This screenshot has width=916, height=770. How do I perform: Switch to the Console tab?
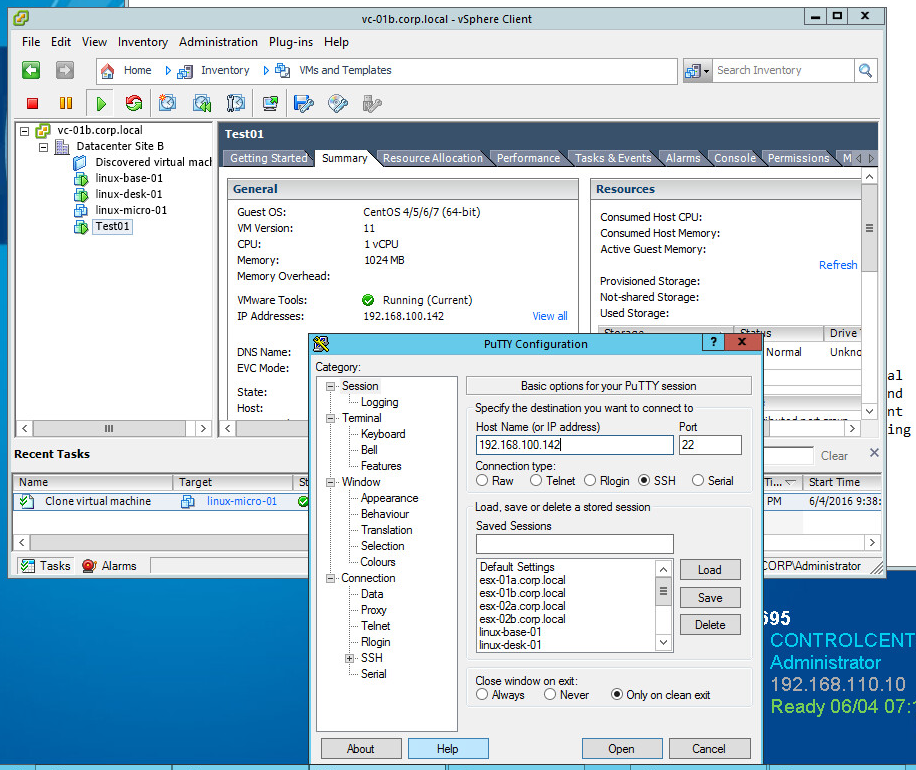[735, 158]
